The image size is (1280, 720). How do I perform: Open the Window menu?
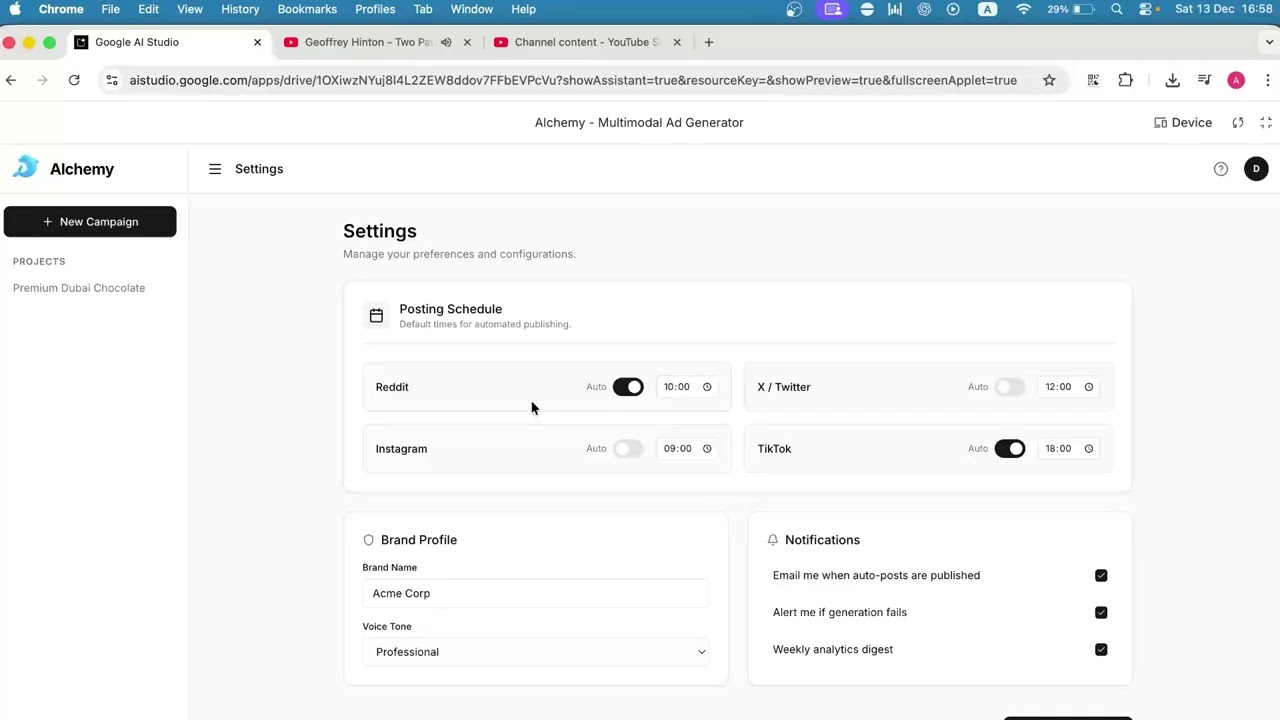(472, 9)
